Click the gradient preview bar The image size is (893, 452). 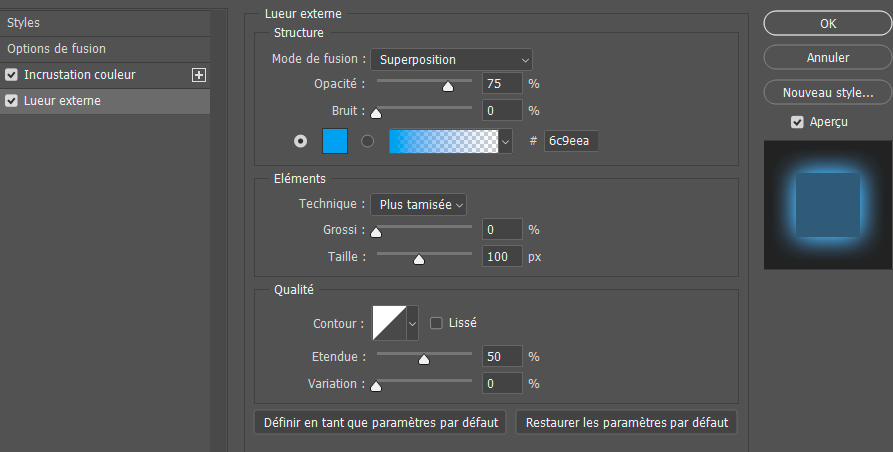coord(442,141)
